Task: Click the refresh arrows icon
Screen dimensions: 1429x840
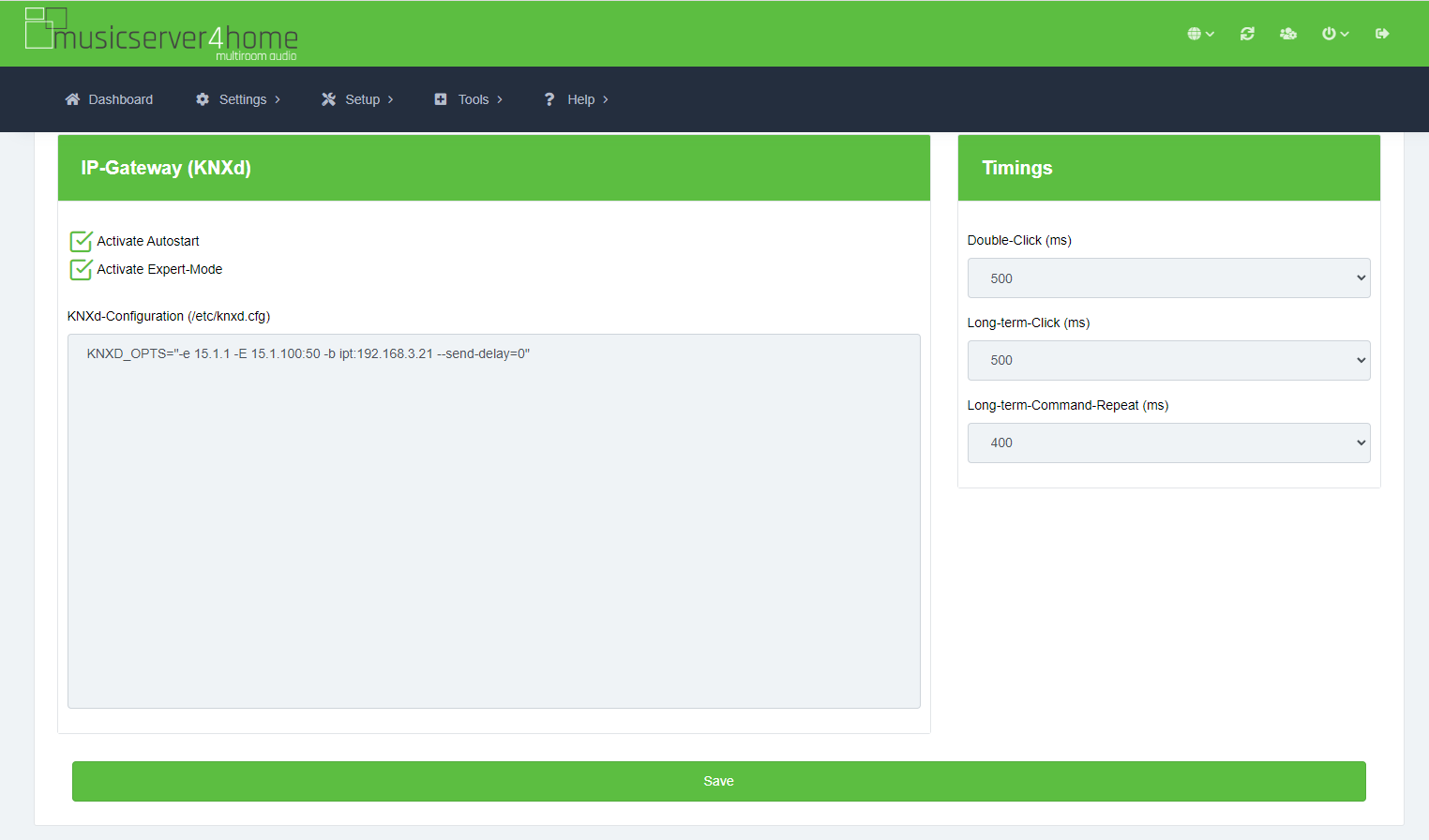Action: (1247, 34)
